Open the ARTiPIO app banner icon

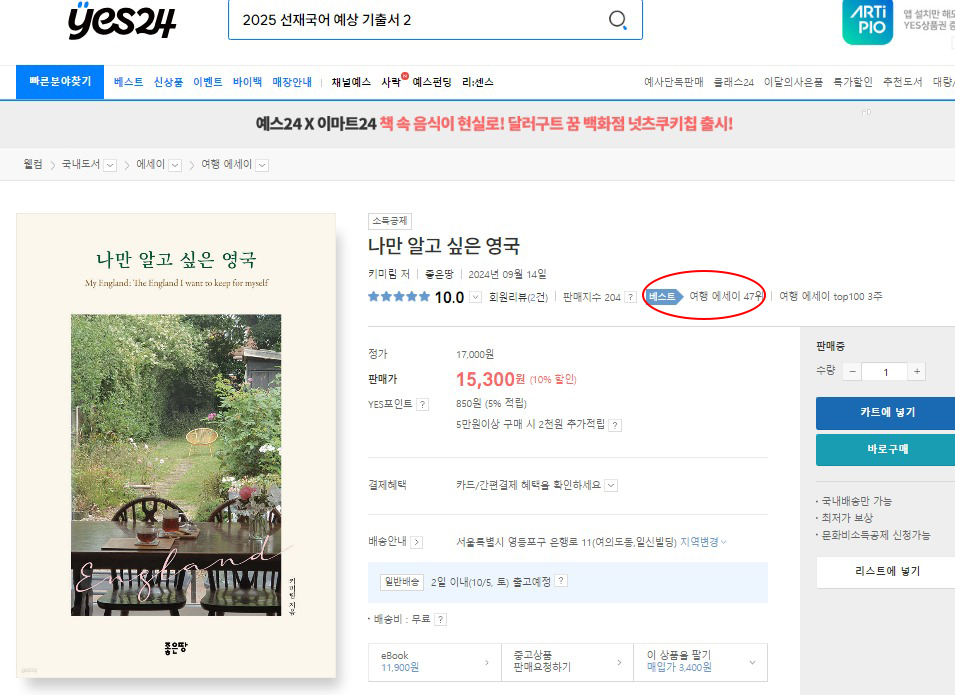867,21
